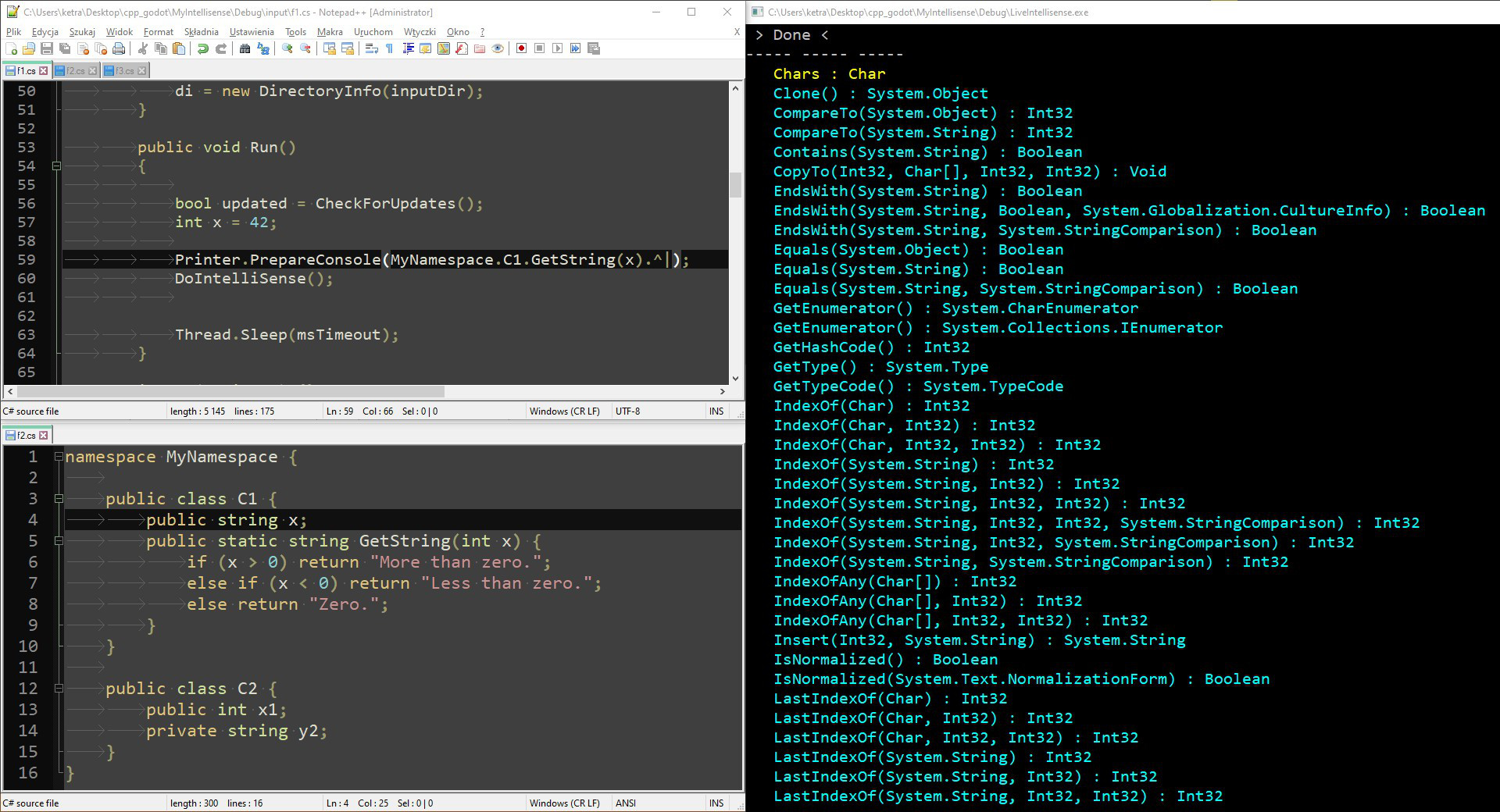Paste from the clipboard
This screenshot has height=812, width=1500.
pos(178,48)
